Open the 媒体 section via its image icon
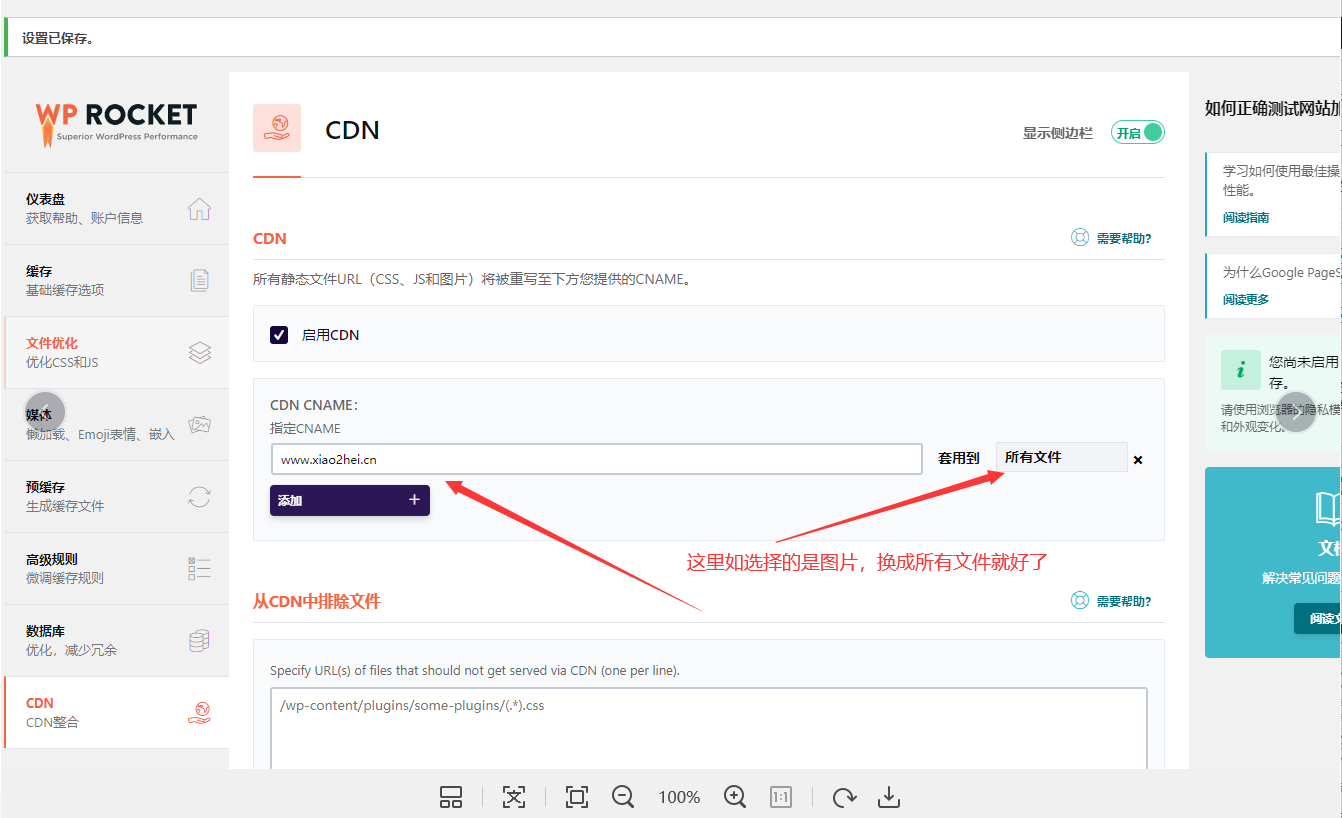 tap(199, 425)
